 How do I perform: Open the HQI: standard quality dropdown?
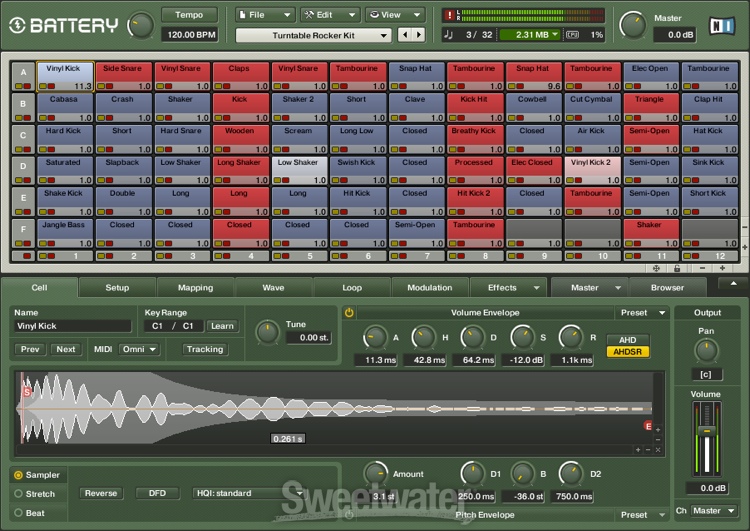[x=248, y=493]
